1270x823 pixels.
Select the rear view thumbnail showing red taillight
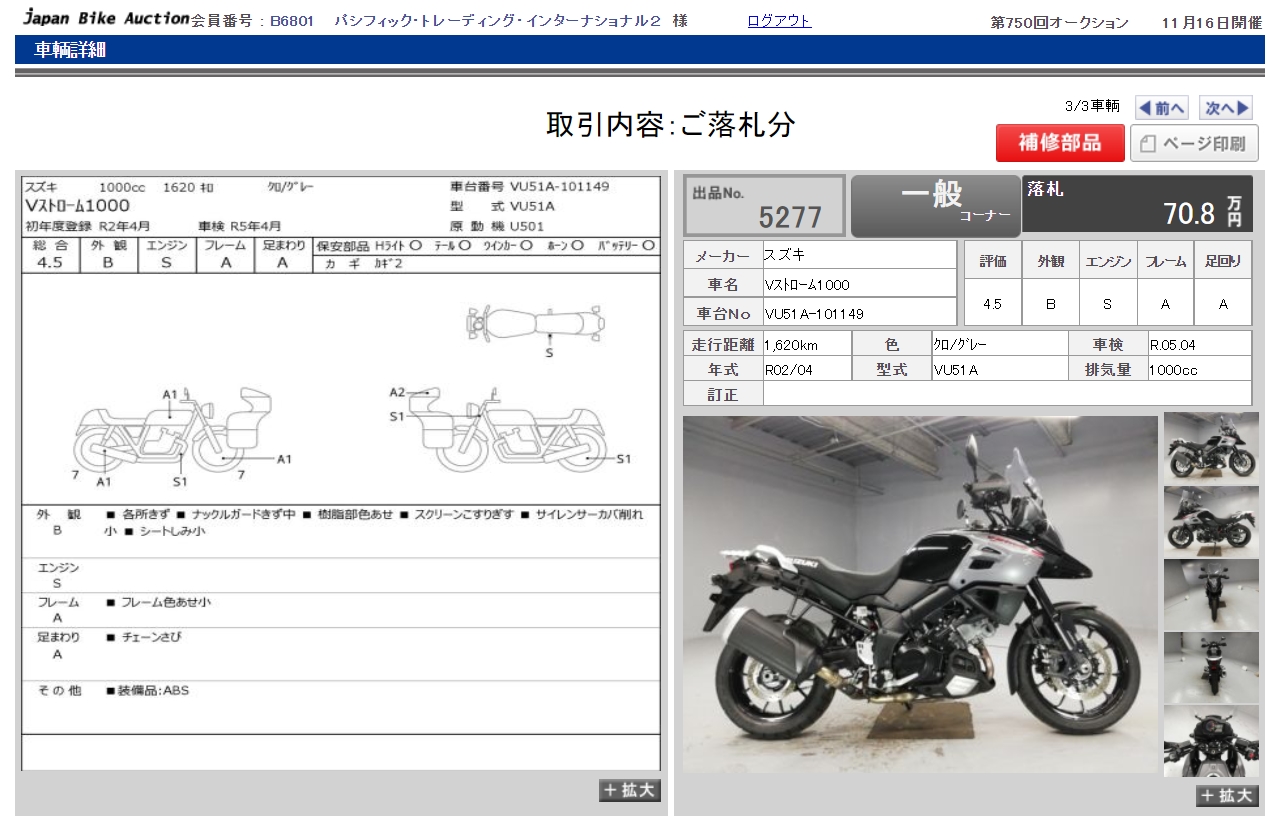(1211, 667)
